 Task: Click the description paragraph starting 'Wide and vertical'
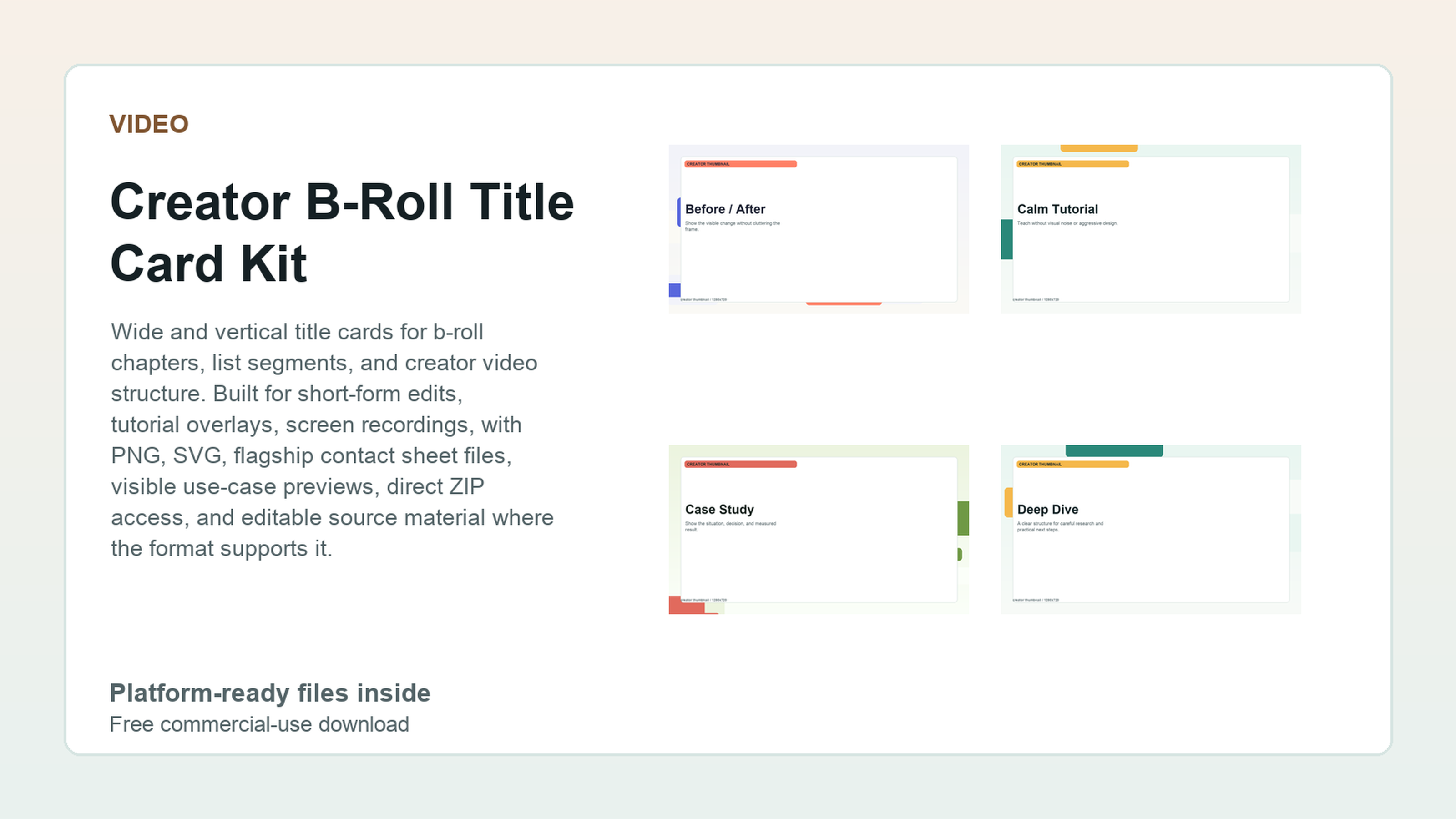tap(332, 440)
